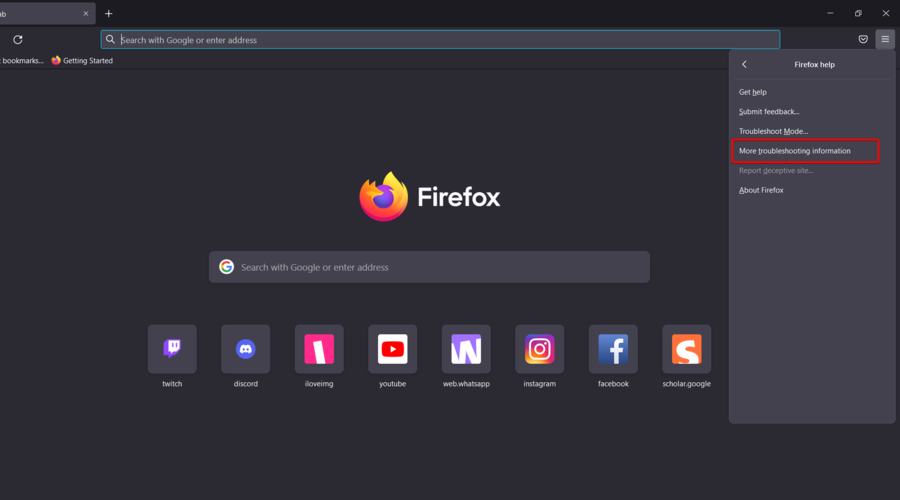
Task: Click the Google logo in search box
Action: pos(227,267)
